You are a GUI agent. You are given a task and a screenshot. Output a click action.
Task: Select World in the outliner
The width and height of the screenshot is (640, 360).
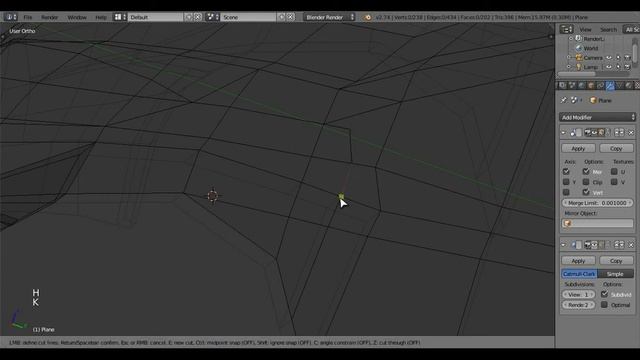pyautogui.click(x=591, y=48)
